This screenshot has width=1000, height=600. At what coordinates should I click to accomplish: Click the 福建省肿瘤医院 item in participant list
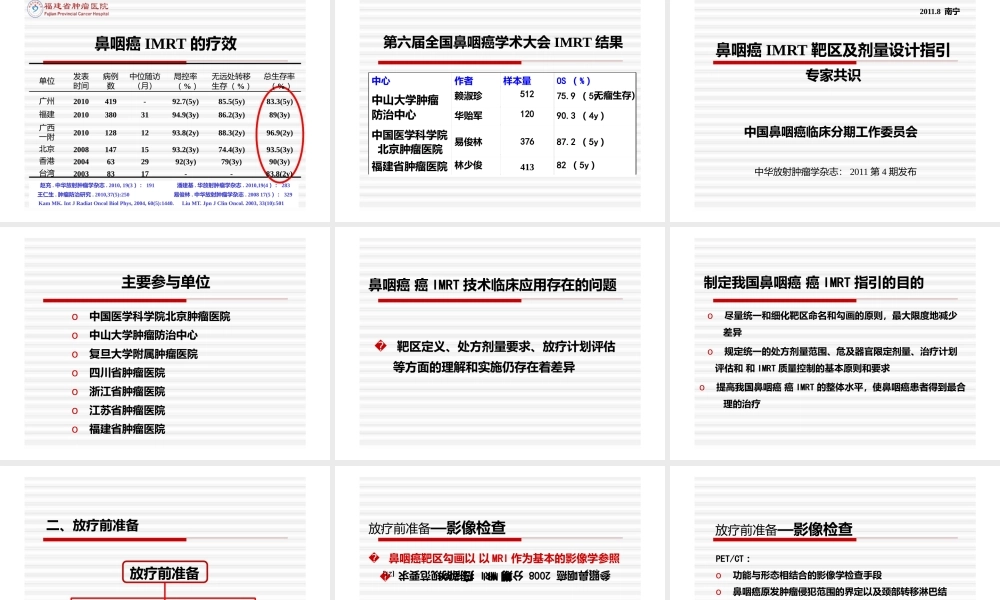(x=127, y=429)
